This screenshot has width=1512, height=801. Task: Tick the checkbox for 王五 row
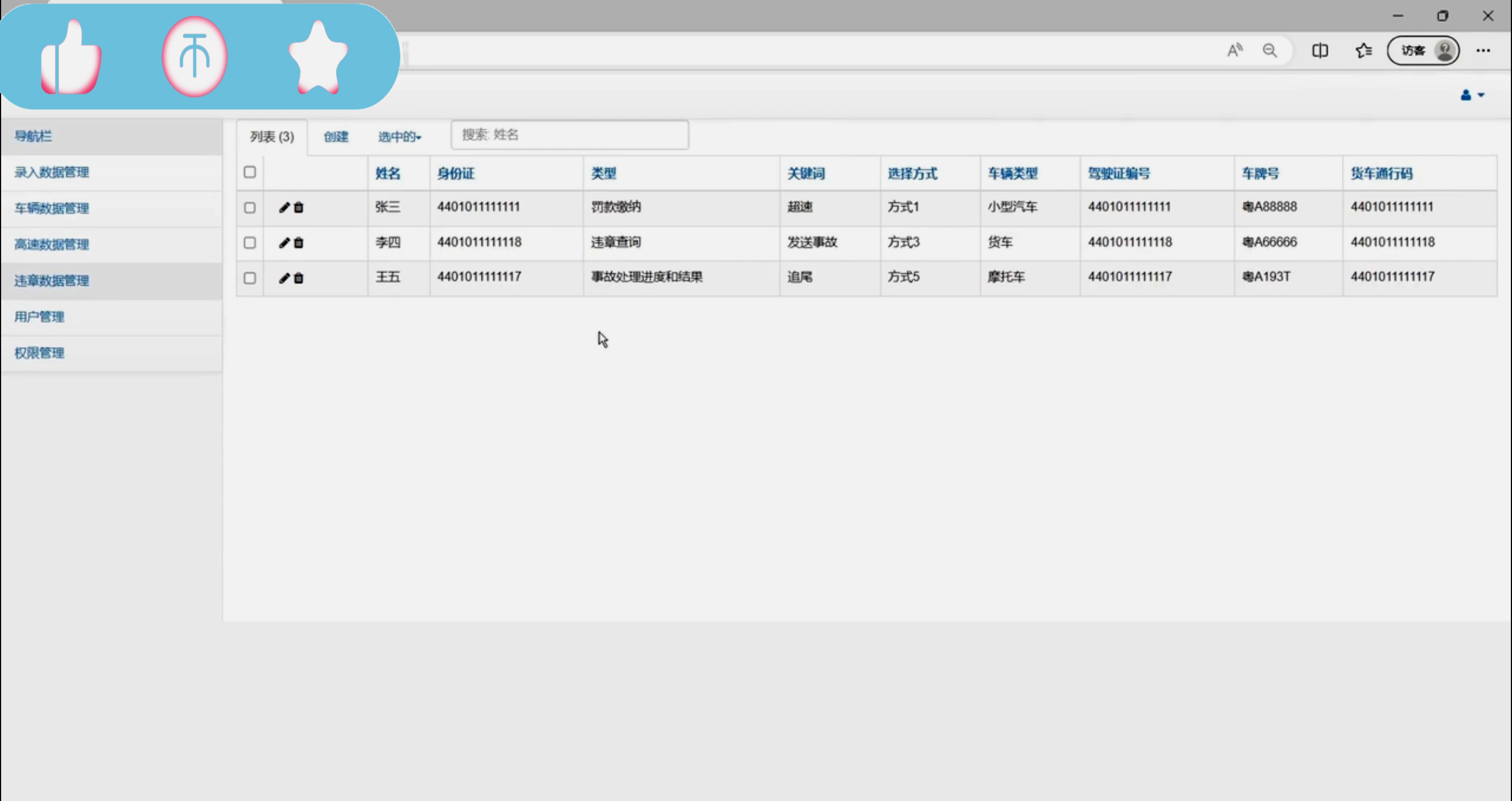250,278
